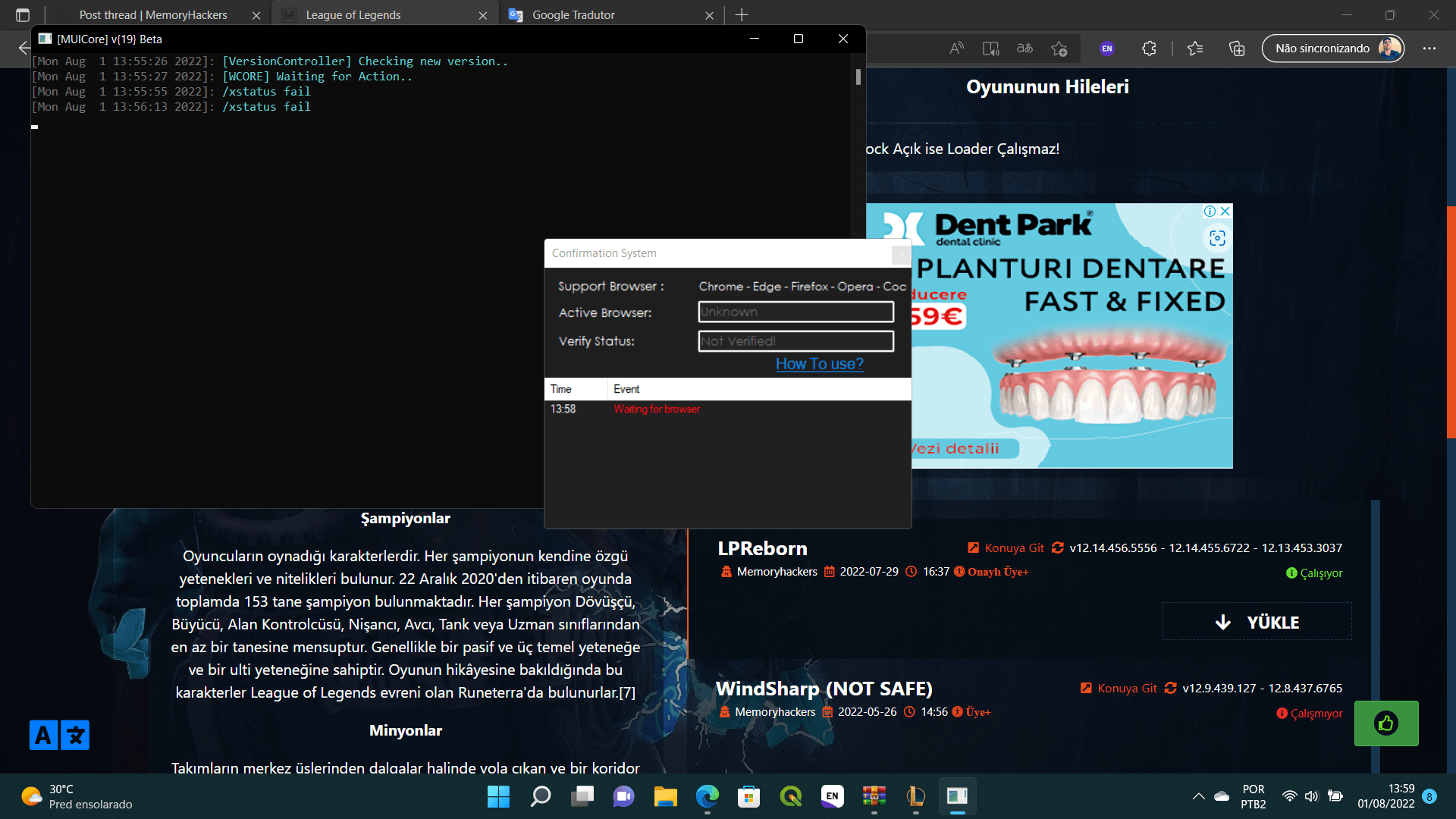Screen dimensions: 1456x819
Task: Open Task View from taskbar
Action: pyautogui.click(x=582, y=796)
